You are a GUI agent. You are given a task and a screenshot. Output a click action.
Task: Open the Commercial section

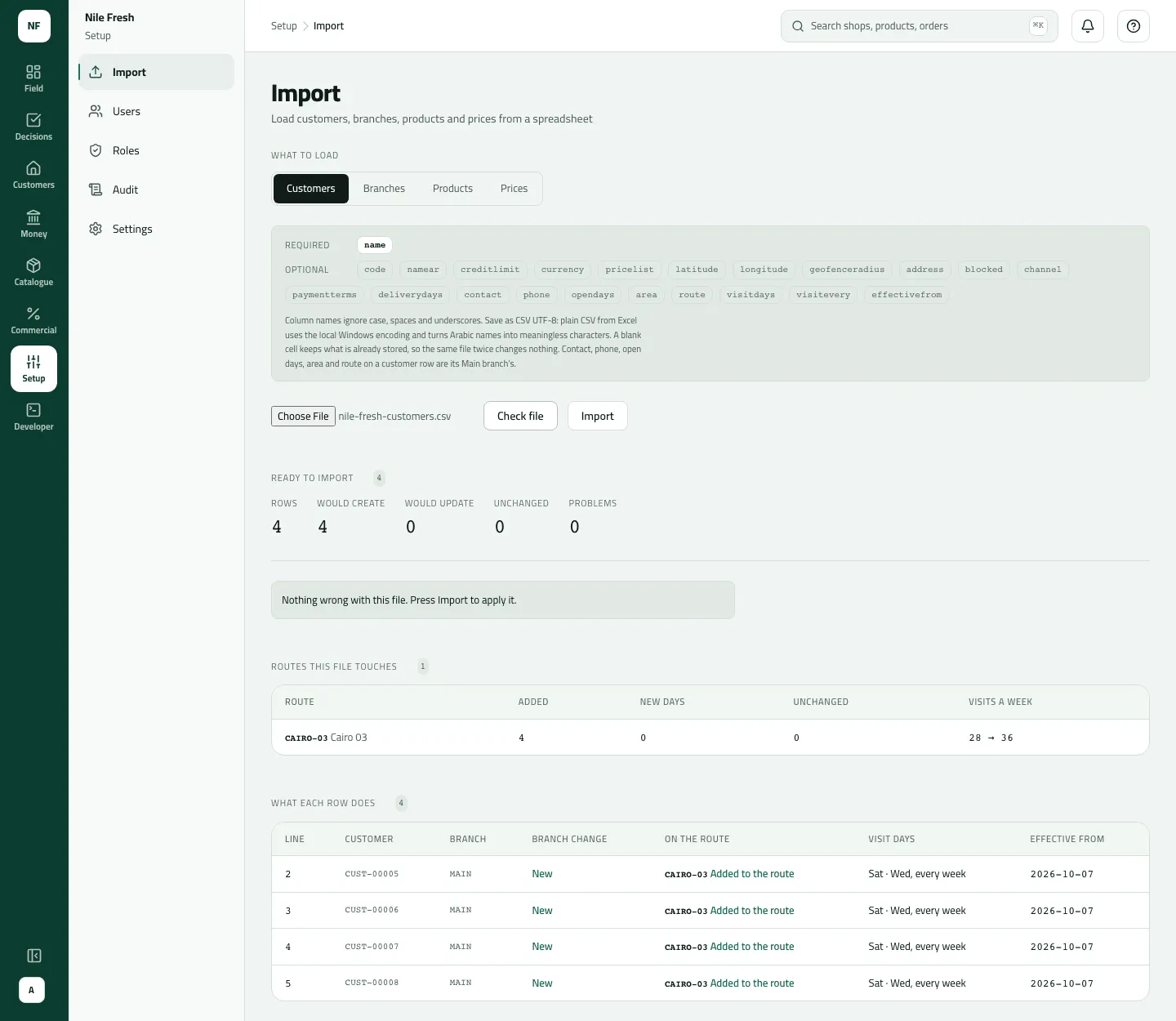(x=33, y=320)
